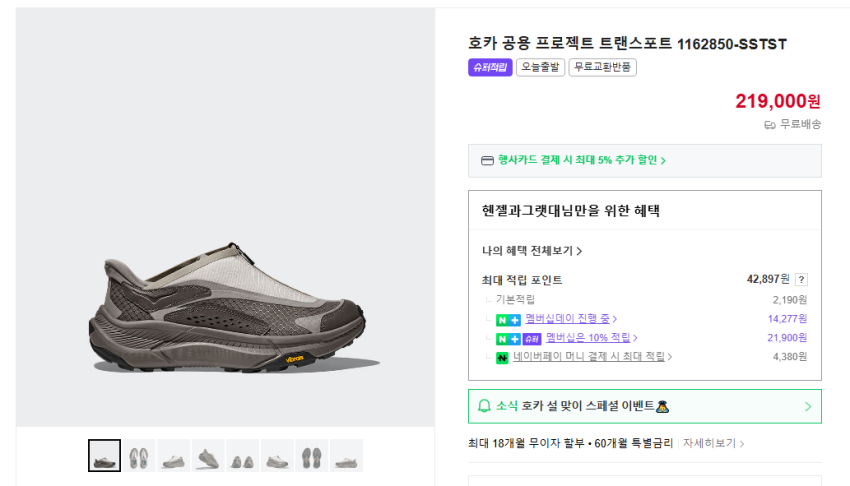Open 행사카드 결제 시 최대 5% 추가 할인
This screenshot has width=850, height=486.
(581, 160)
